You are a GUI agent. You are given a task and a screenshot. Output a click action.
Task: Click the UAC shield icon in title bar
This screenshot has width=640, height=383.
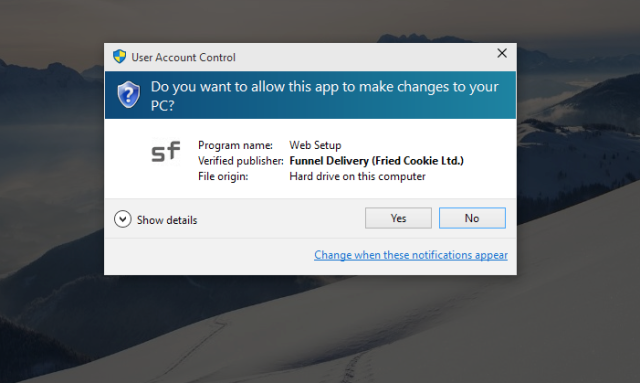point(120,56)
